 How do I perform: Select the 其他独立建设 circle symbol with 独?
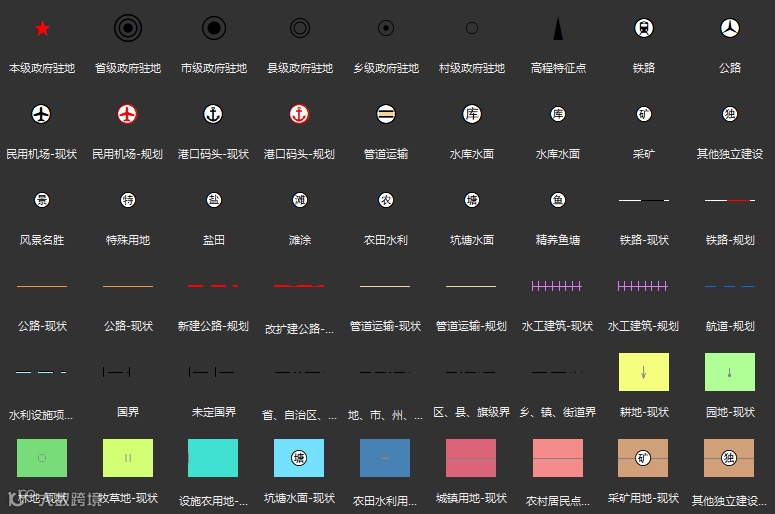coord(730,114)
